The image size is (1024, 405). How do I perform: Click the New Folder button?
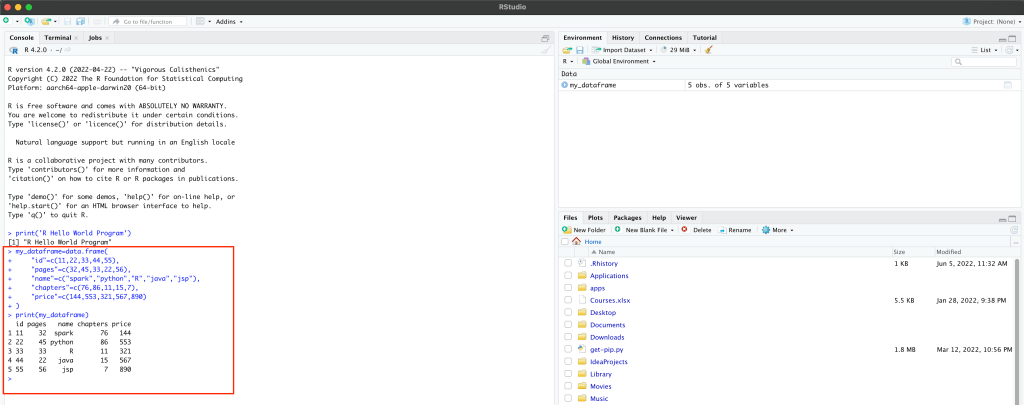tap(586, 229)
